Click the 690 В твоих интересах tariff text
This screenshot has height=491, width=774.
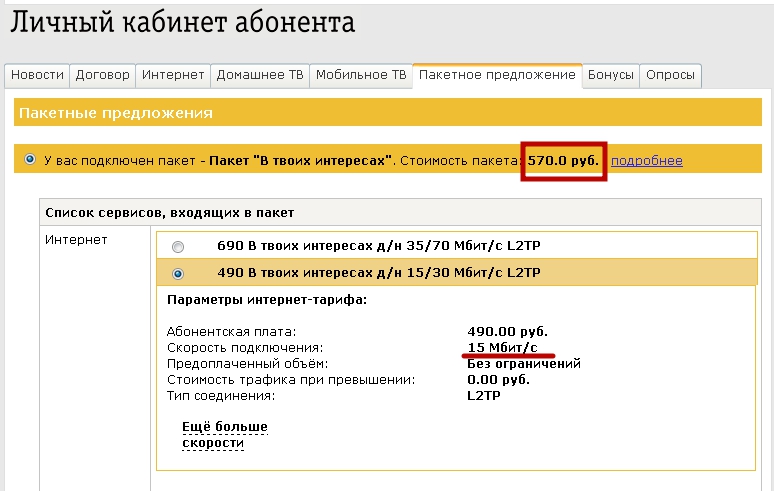(379, 245)
